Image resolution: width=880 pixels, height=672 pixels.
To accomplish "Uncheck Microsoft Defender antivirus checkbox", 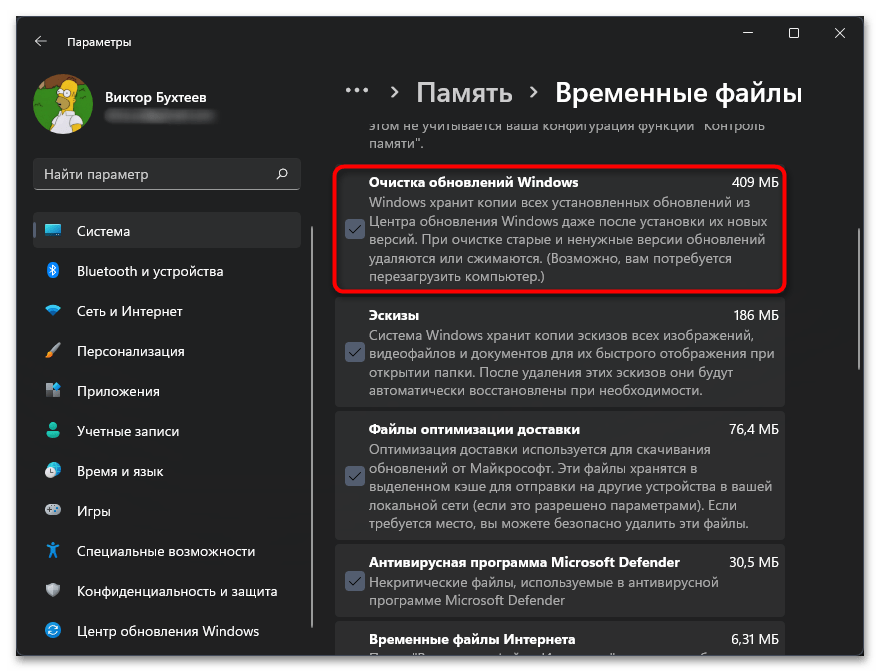I will 355,581.
